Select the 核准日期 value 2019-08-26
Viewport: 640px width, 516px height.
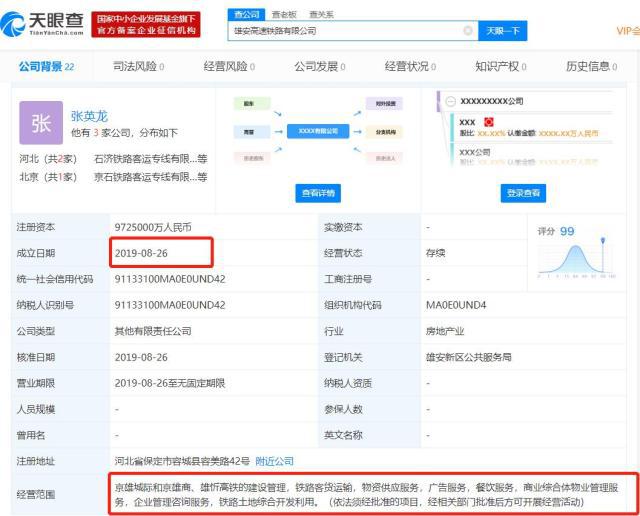tap(141, 357)
